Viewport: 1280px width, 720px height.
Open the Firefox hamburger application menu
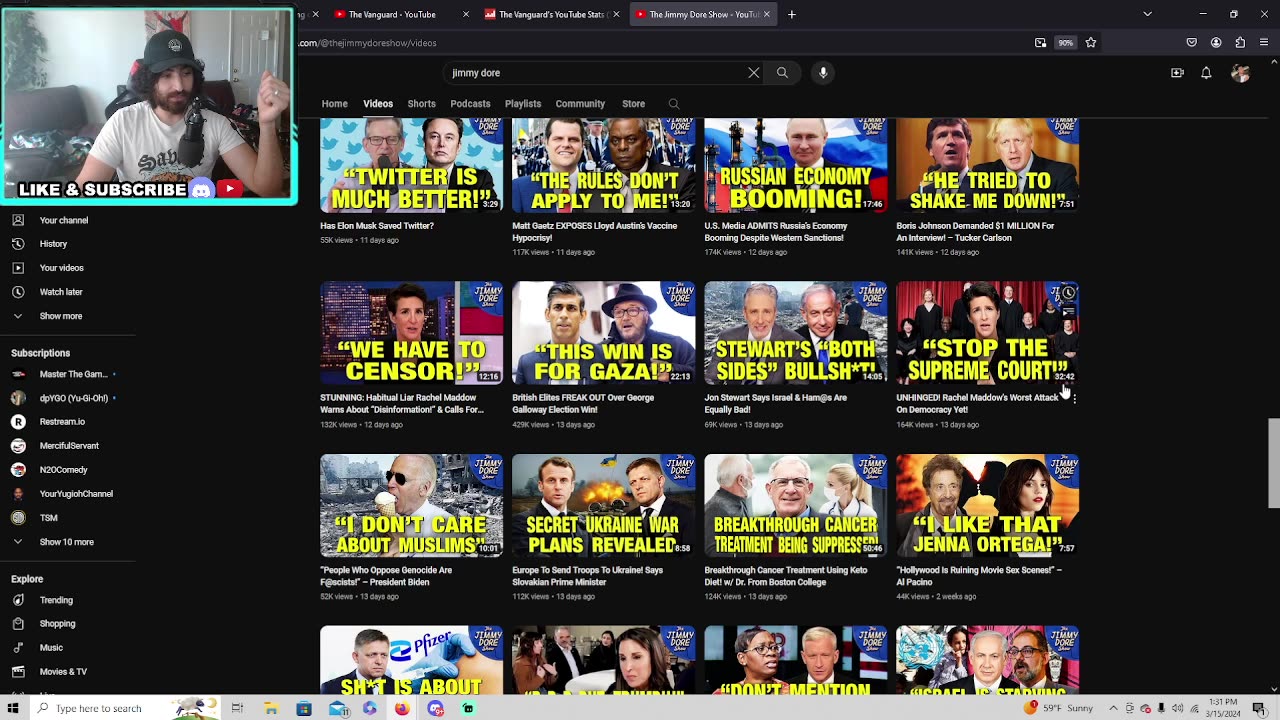(1265, 43)
